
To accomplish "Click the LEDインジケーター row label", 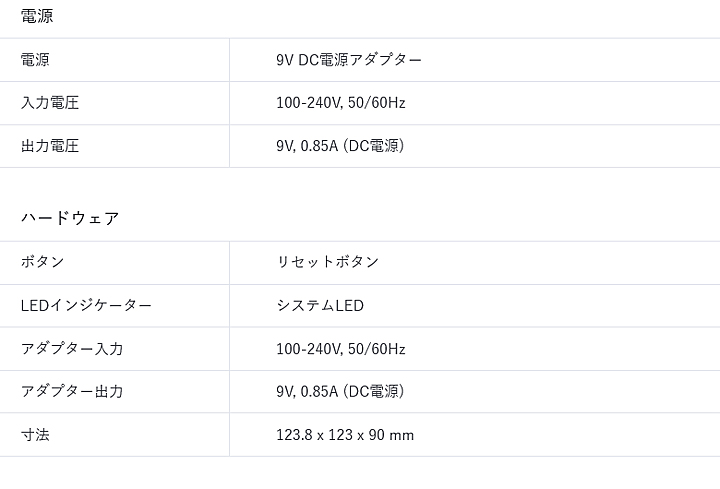I will pyautogui.click(x=86, y=305).
